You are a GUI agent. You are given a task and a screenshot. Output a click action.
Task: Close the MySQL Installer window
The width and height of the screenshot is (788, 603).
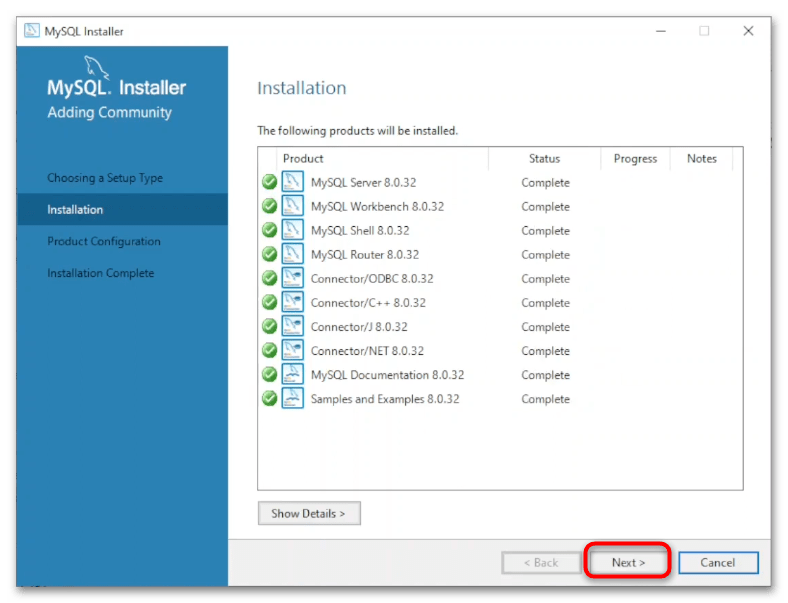coord(748,31)
